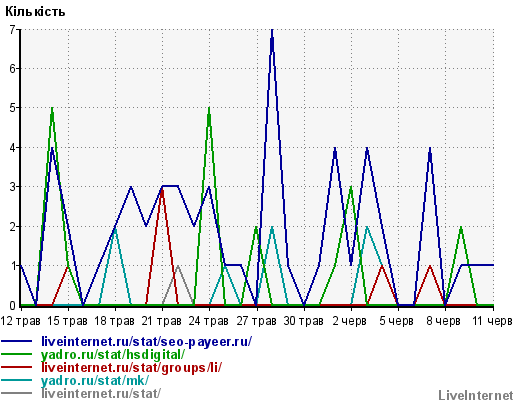Click the gray peak near 22 трав
The image size is (520, 405).
178,266
